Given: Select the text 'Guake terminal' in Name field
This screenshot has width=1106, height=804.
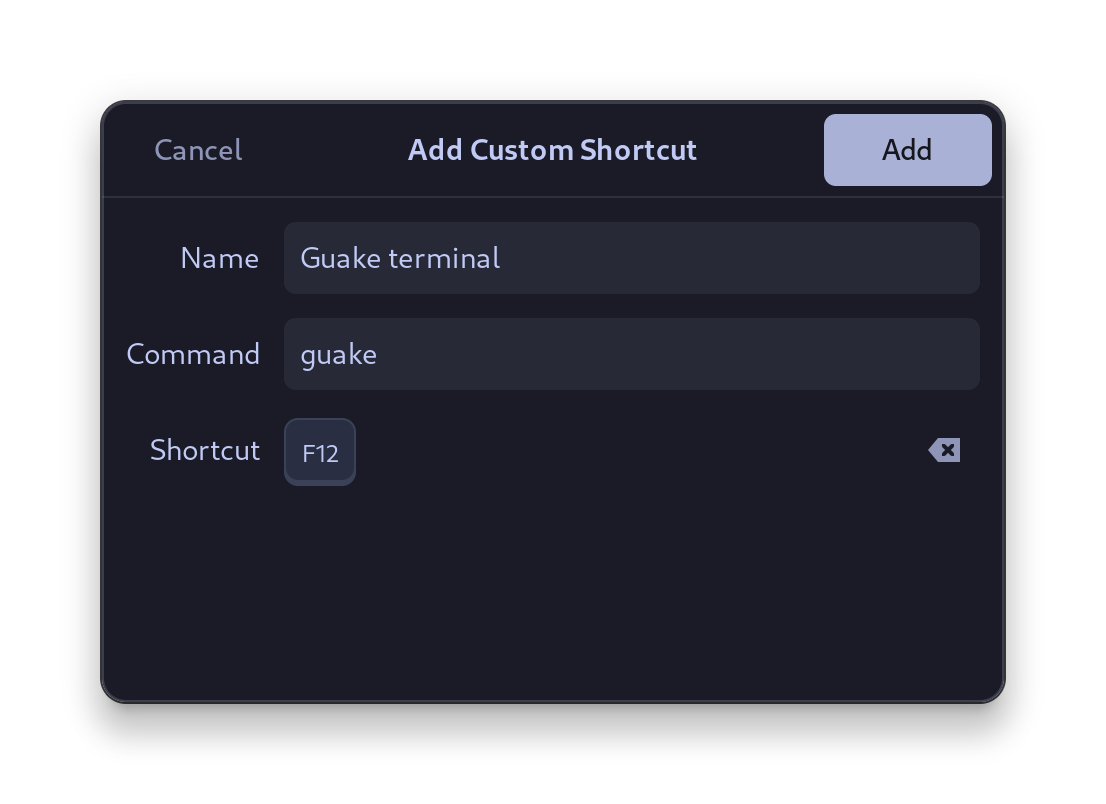Looking at the screenshot, I should click(399, 258).
